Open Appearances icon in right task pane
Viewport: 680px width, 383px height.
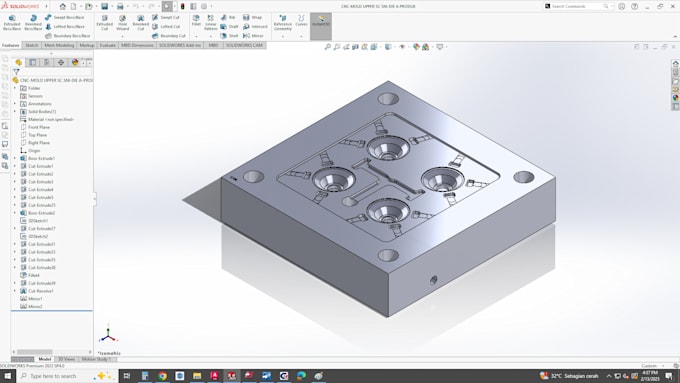click(x=675, y=98)
